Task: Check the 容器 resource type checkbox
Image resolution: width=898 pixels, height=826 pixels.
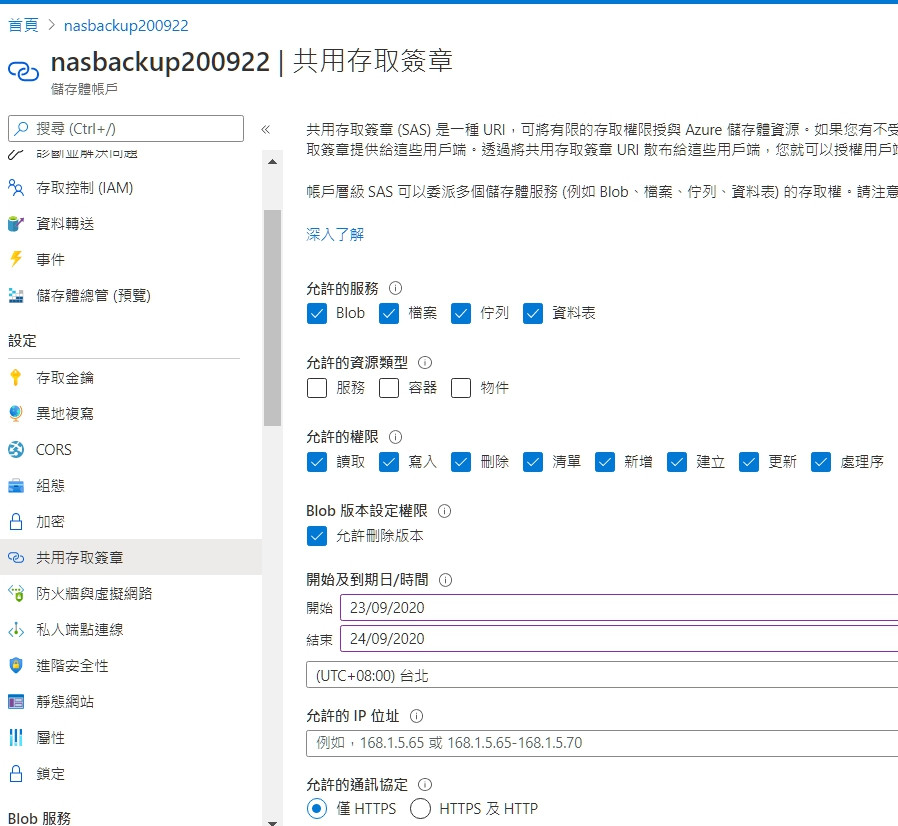Action: [389, 388]
